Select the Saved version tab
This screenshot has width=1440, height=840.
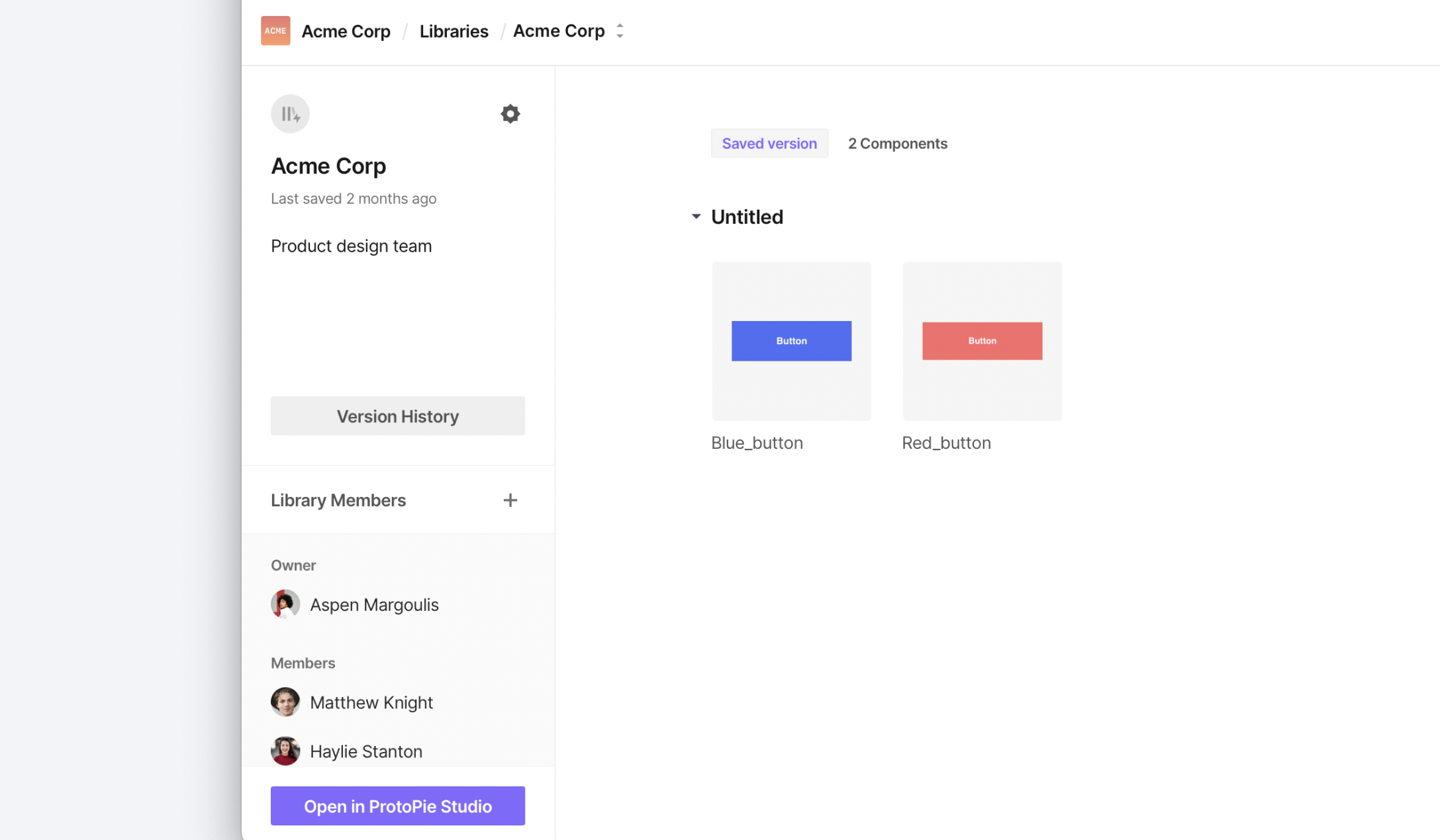[769, 144]
